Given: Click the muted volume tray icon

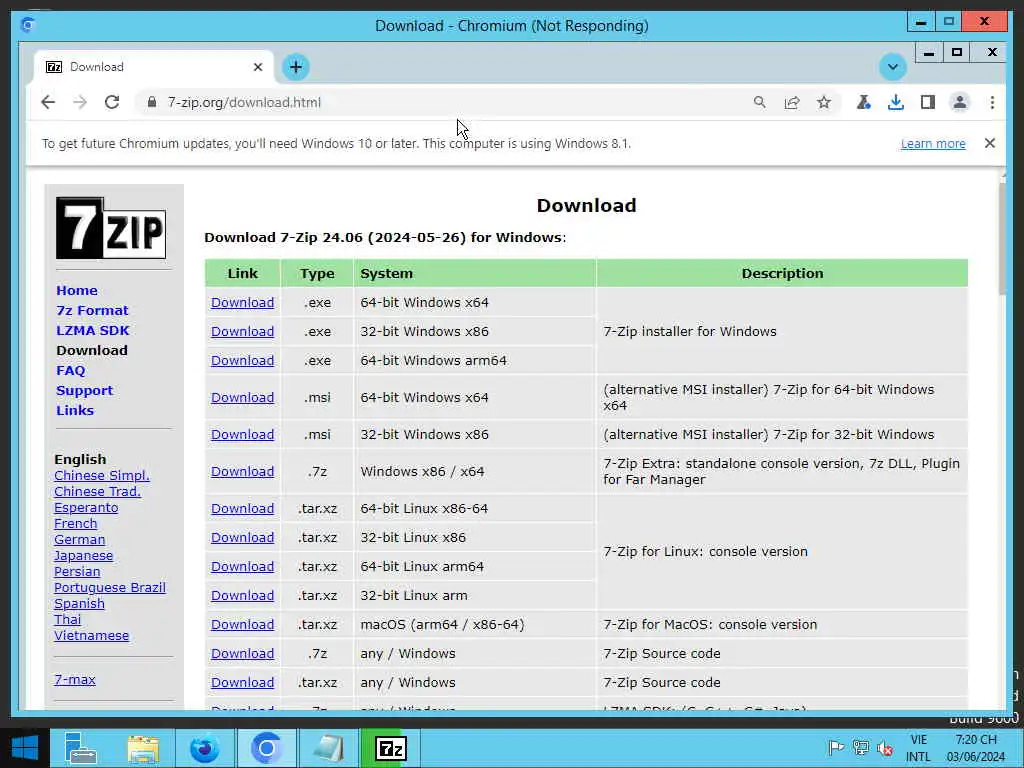Looking at the screenshot, I should coord(886,748).
